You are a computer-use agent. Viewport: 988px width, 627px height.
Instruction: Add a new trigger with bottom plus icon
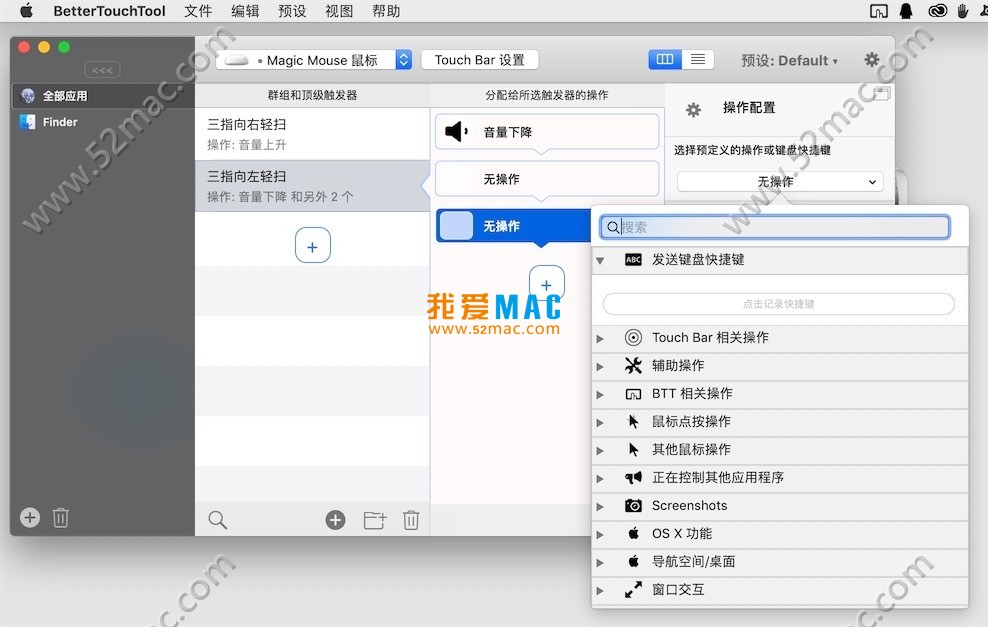click(x=335, y=520)
